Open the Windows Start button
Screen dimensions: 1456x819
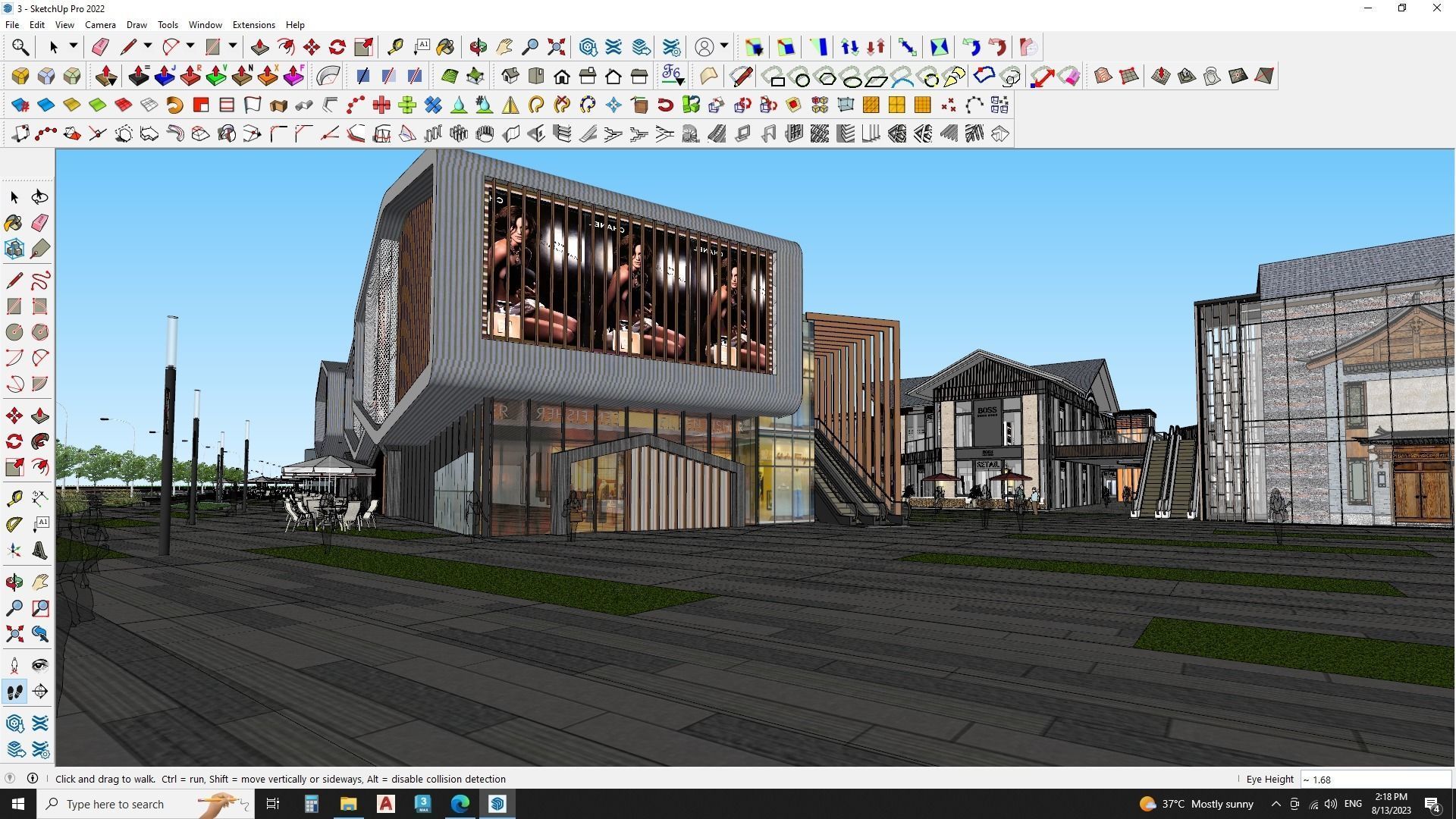click(x=18, y=804)
